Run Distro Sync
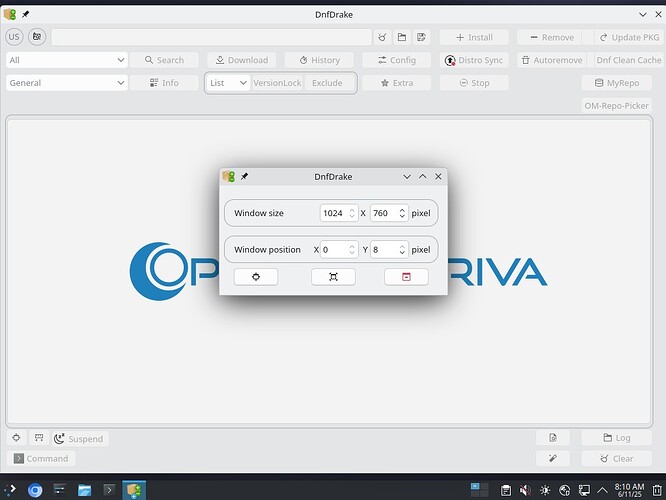The image size is (666, 500). tap(474, 60)
